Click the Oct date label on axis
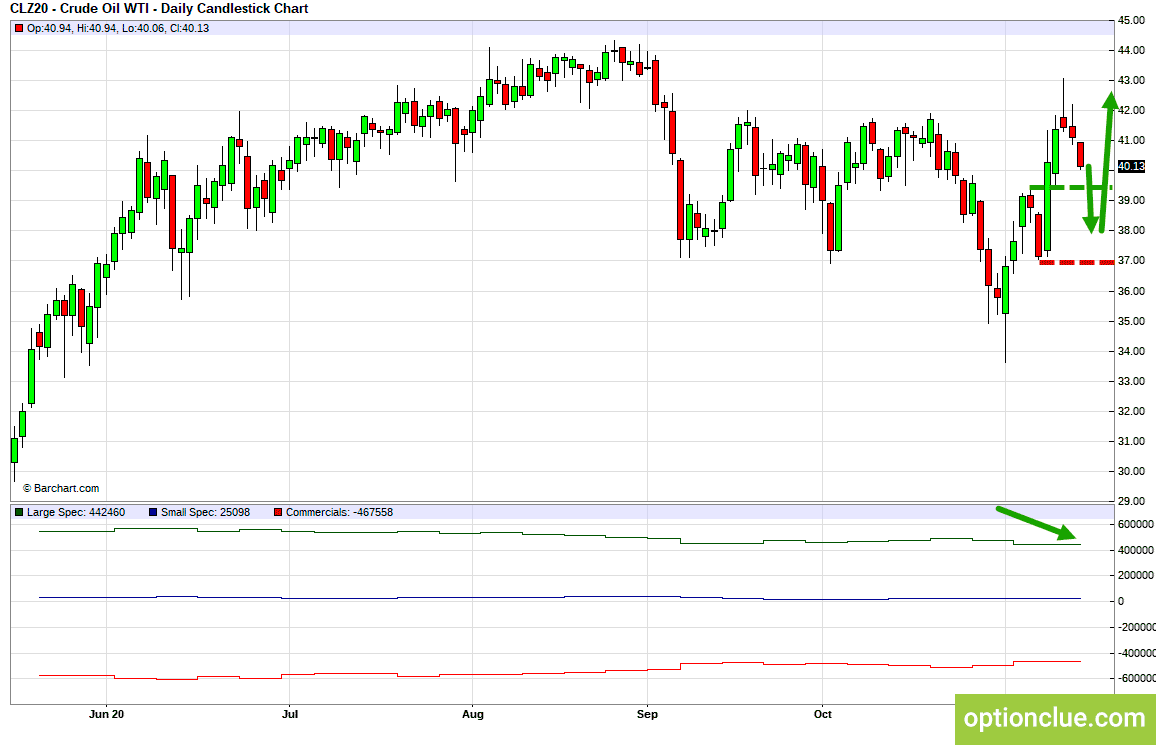 (823, 714)
